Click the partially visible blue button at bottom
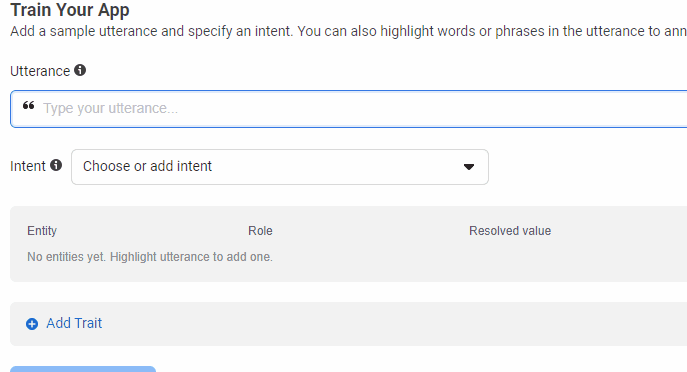Viewport: 687px width, 372px height. (83, 369)
